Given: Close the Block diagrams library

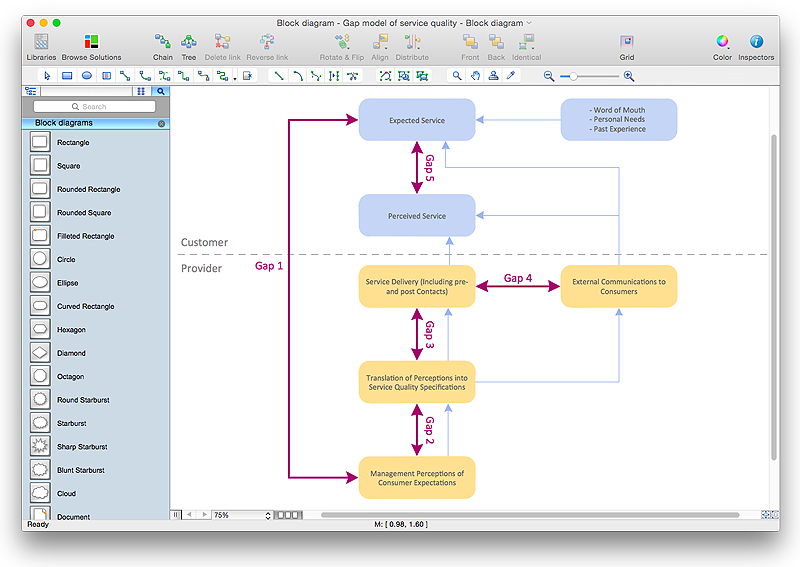Looking at the screenshot, I should tap(162, 124).
